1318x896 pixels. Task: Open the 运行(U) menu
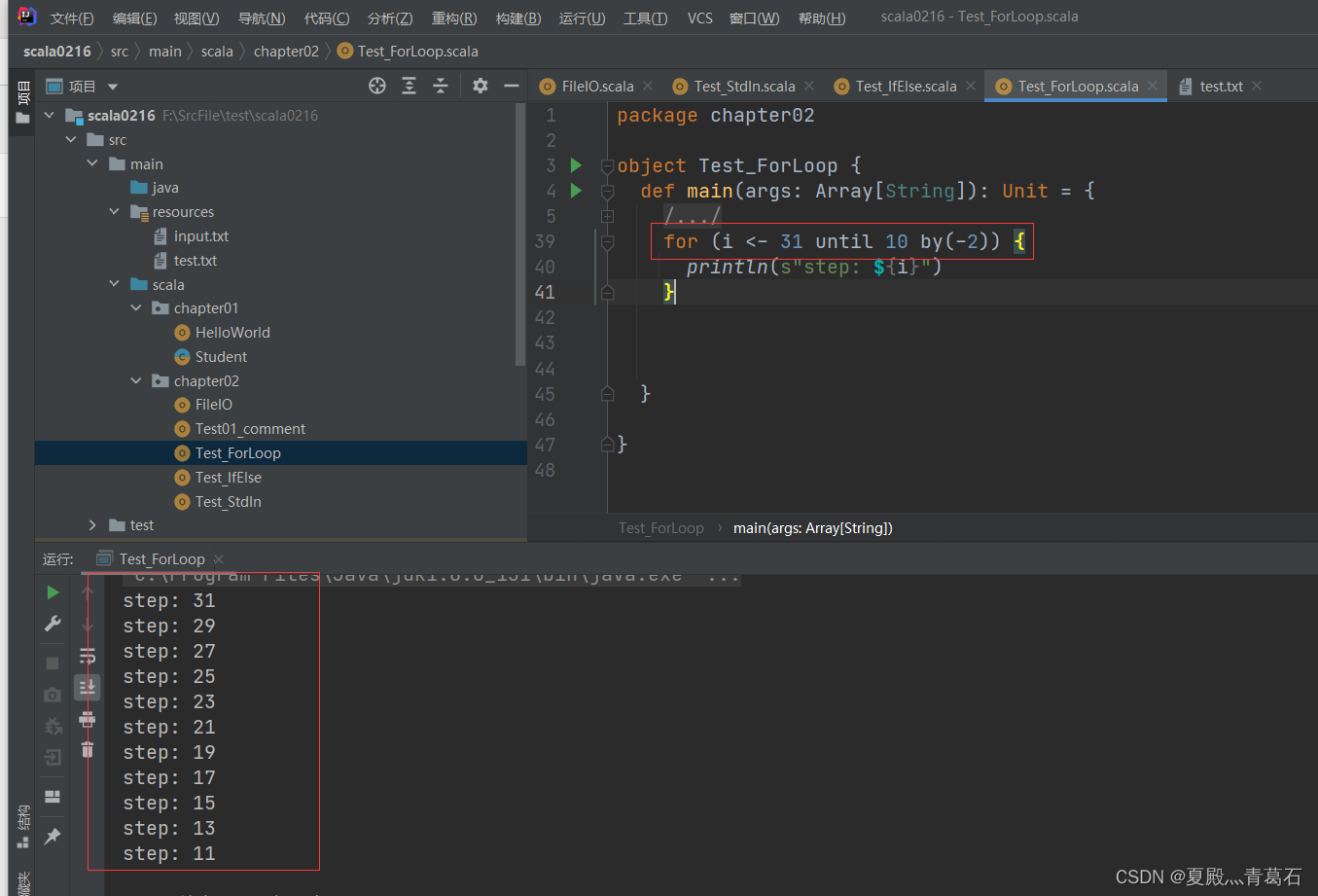[582, 18]
